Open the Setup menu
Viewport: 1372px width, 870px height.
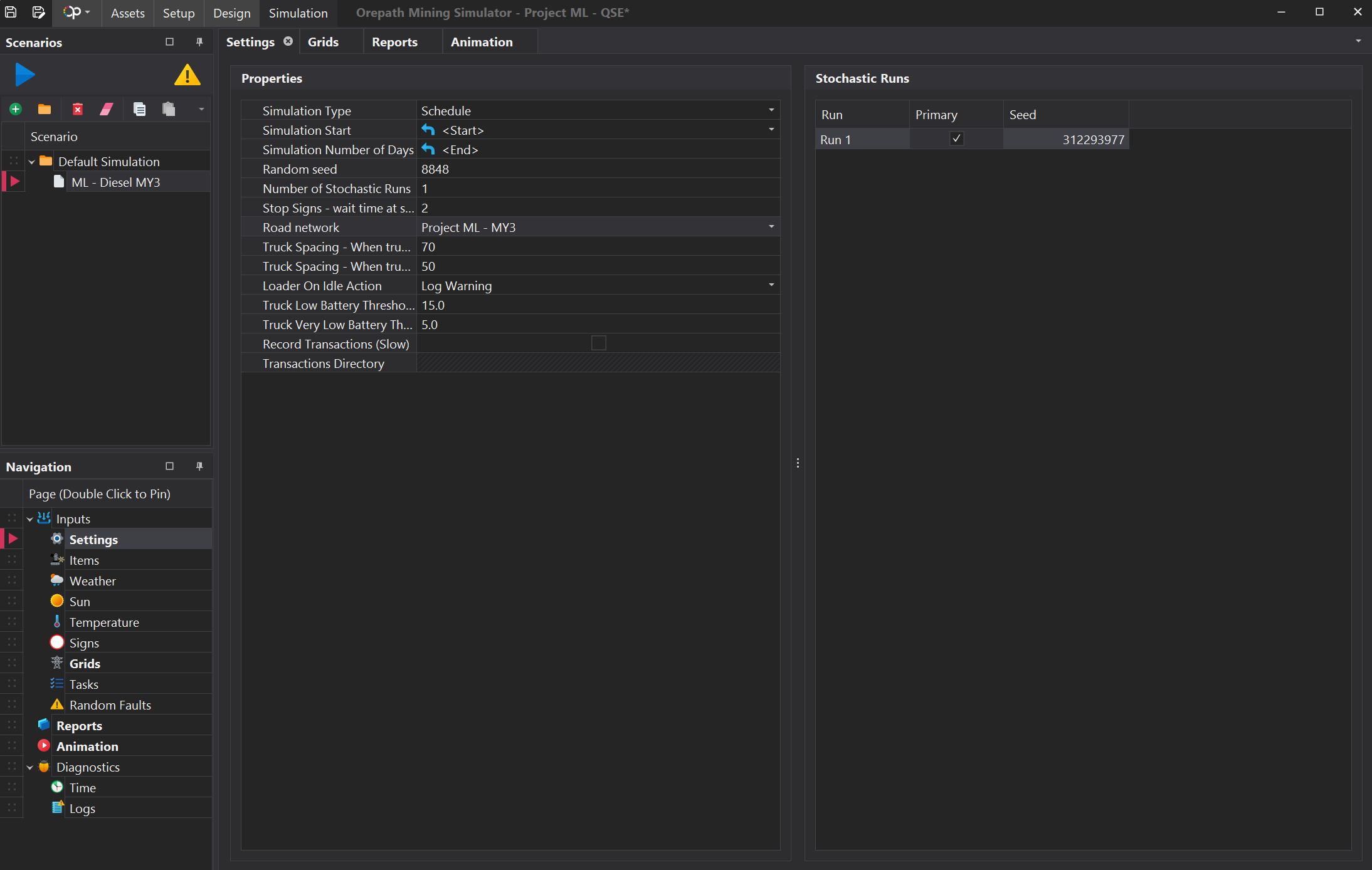tap(179, 13)
